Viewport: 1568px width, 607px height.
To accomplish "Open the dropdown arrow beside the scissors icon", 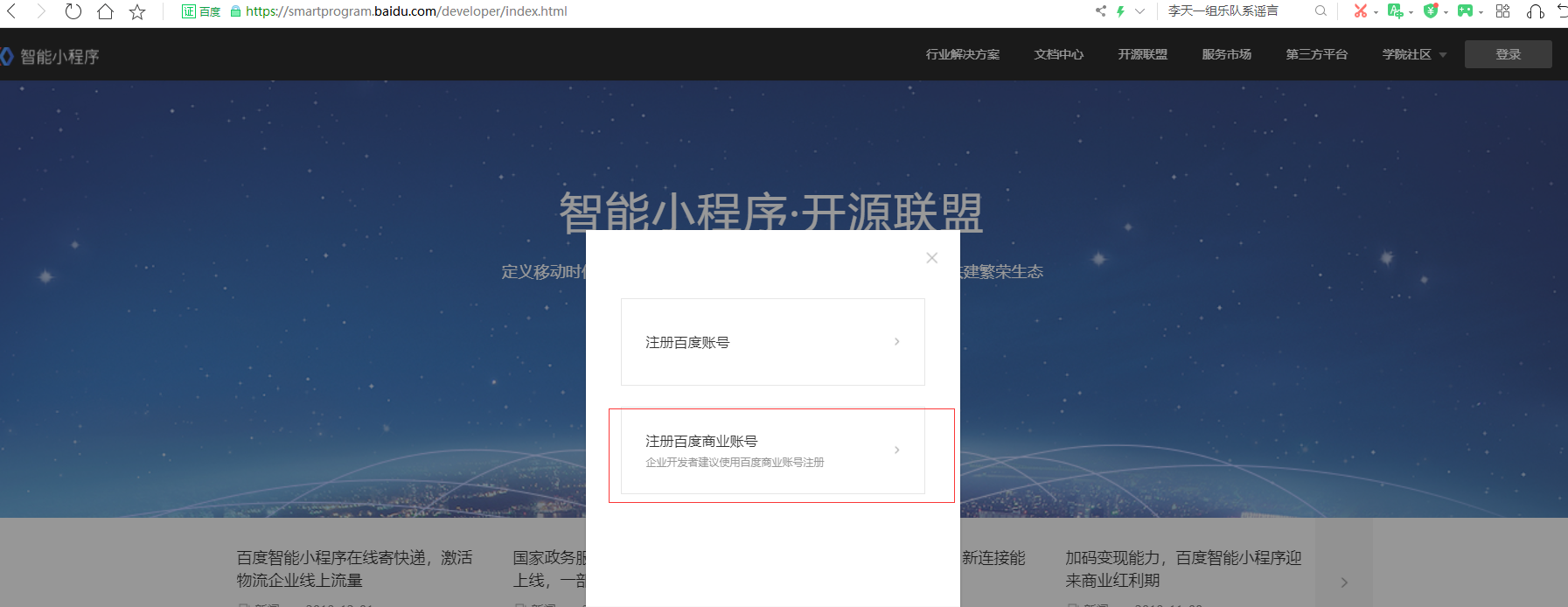I will [1376, 12].
